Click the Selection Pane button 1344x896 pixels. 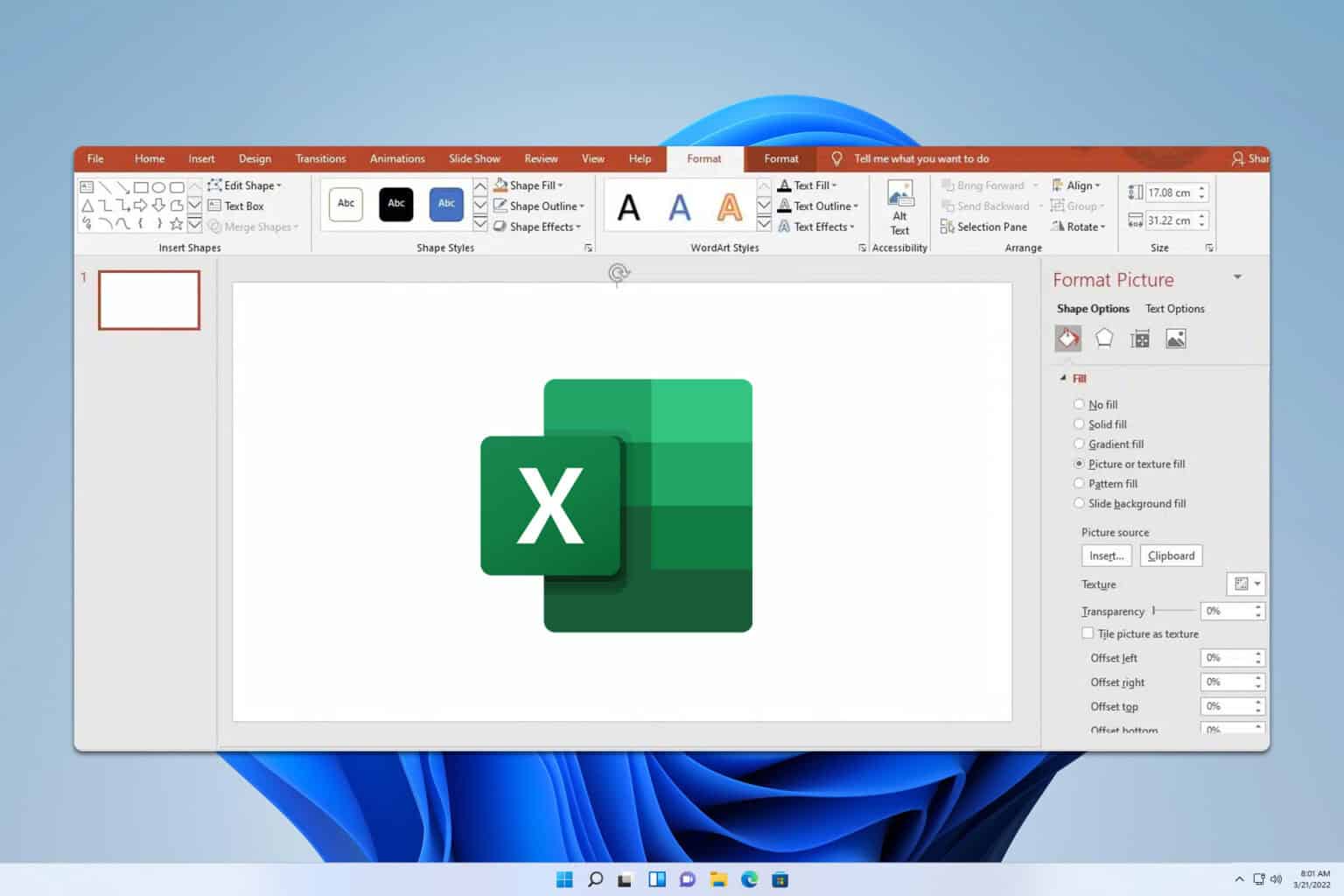(983, 227)
